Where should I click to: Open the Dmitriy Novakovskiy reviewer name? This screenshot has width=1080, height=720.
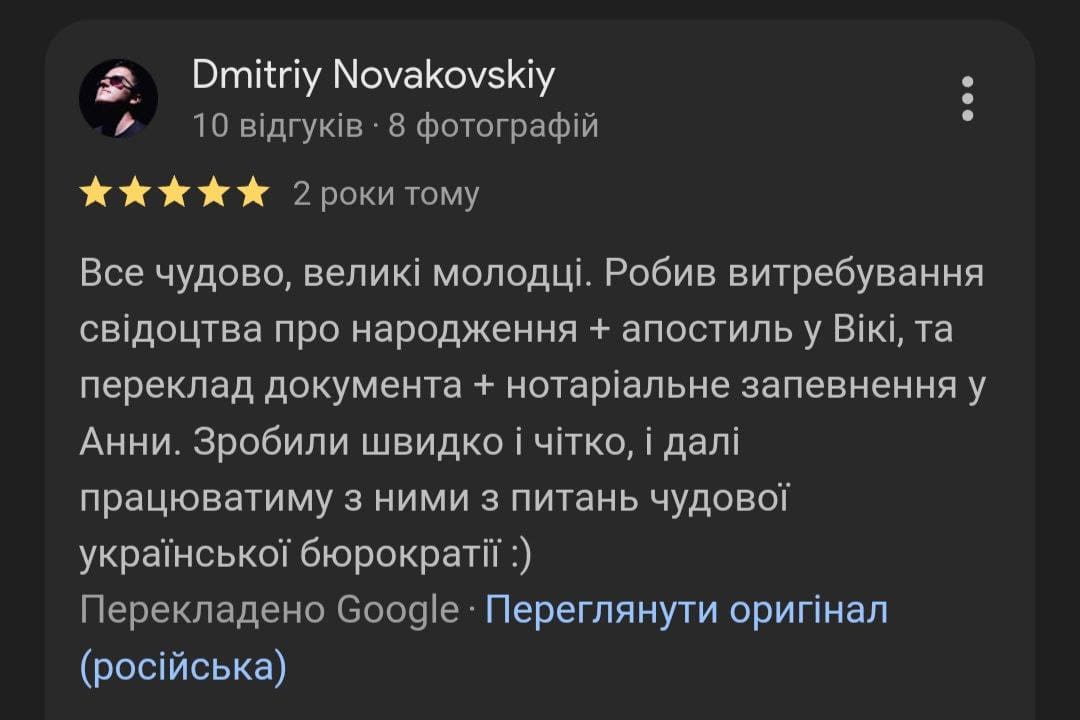tap(373, 75)
